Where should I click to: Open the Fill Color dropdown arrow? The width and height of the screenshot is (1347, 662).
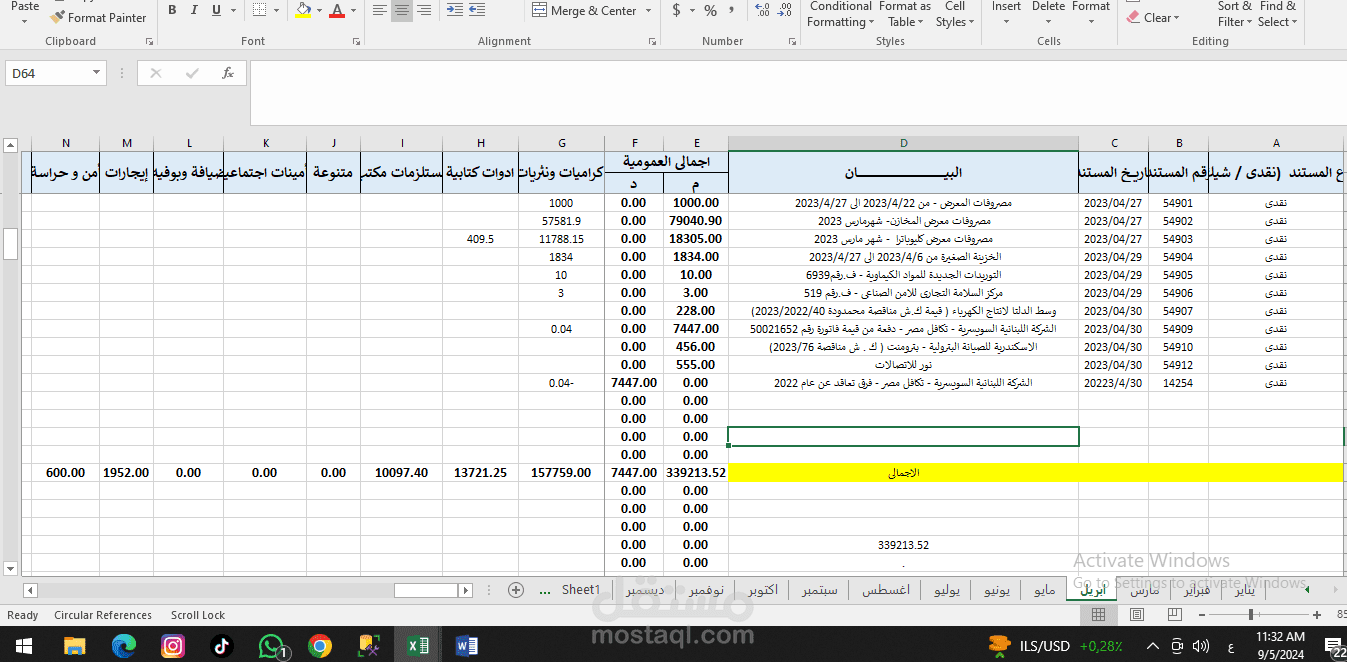click(319, 11)
